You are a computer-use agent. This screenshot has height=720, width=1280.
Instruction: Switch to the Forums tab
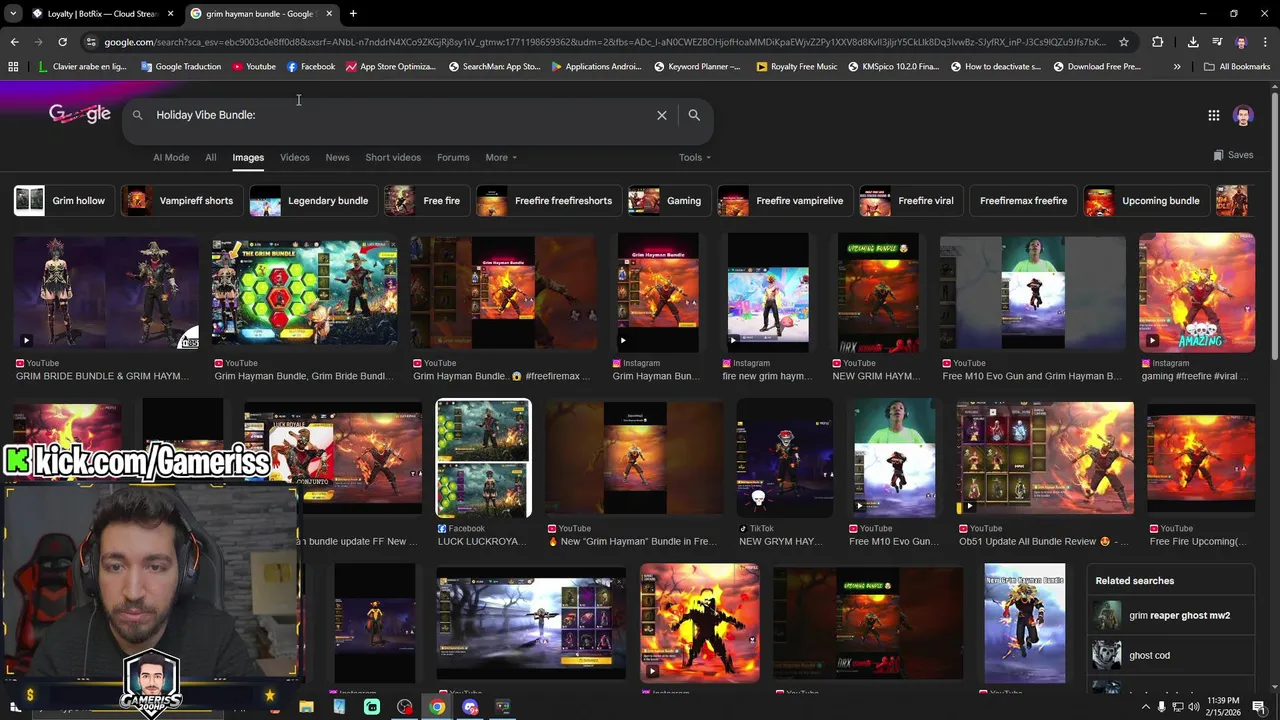pyautogui.click(x=453, y=158)
